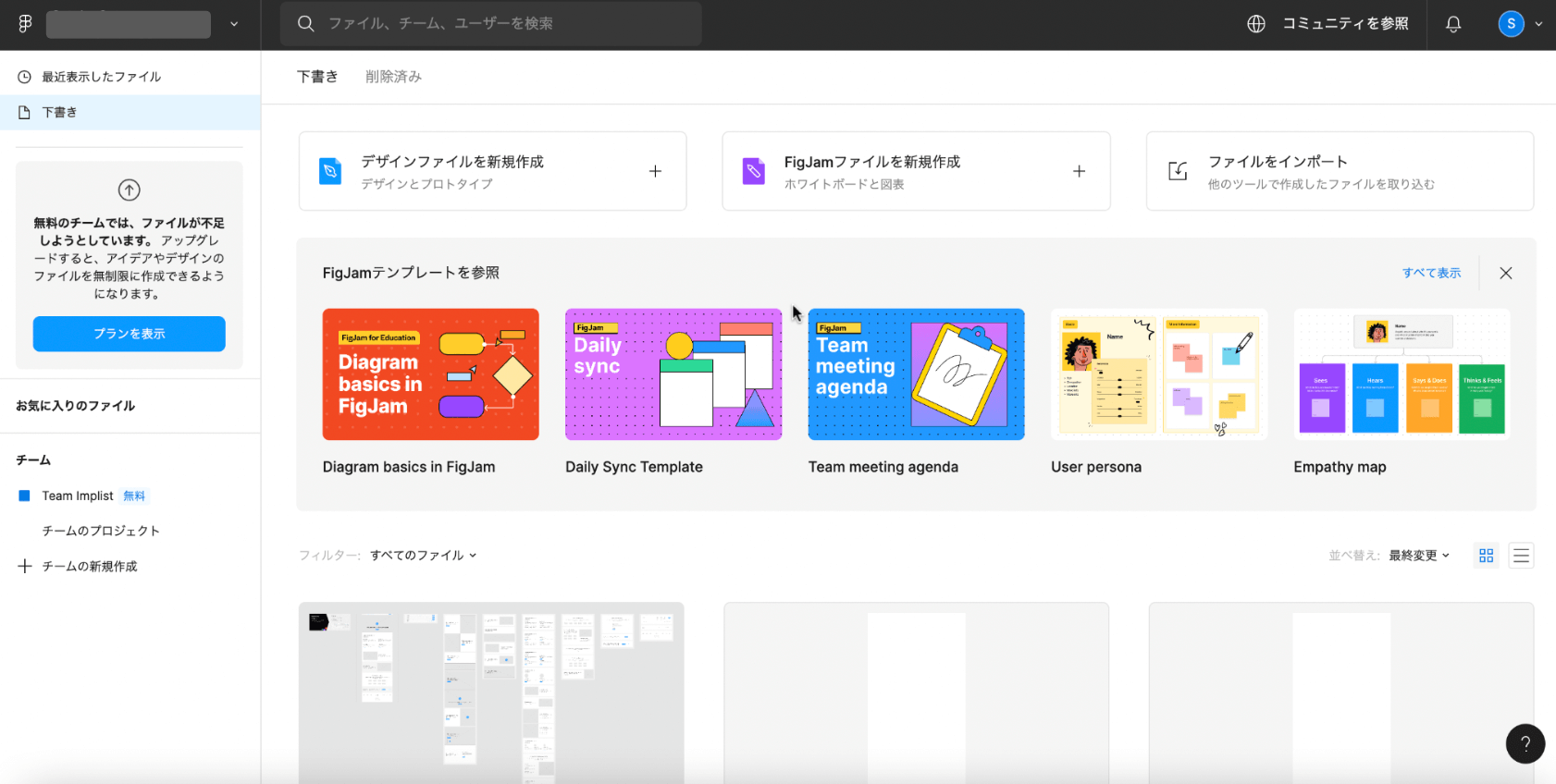This screenshot has width=1556, height=784.
Task: Click the purple FigJam file icon
Action: (x=754, y=171)
